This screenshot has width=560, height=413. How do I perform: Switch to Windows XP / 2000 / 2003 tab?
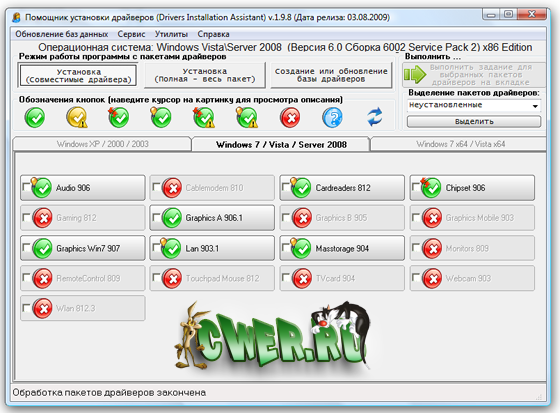coord(102,144)
